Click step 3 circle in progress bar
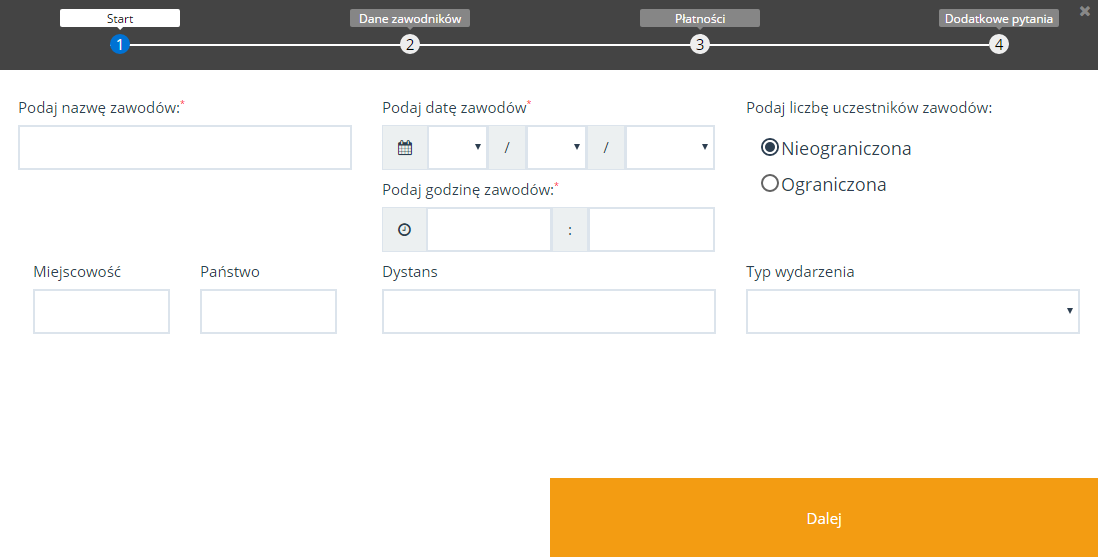 (x=700, y=44)
